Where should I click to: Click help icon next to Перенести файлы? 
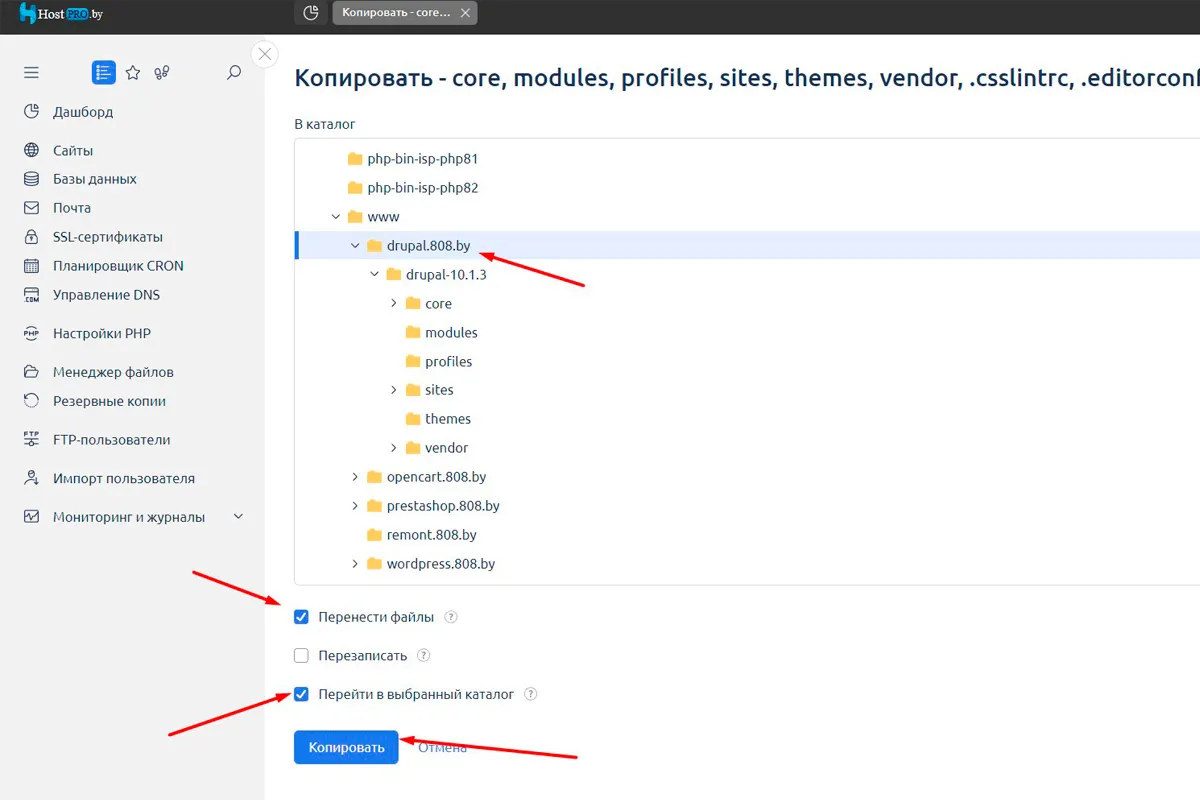[x=450, y=617]
